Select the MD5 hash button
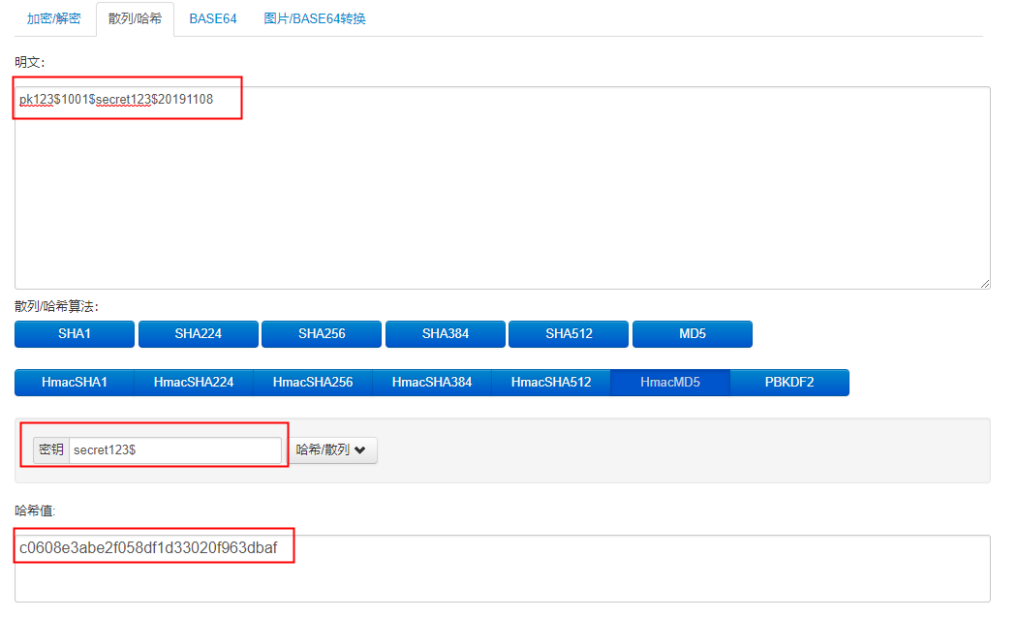The height and width of the screenshot is (619, 1019). click(692, 334)
